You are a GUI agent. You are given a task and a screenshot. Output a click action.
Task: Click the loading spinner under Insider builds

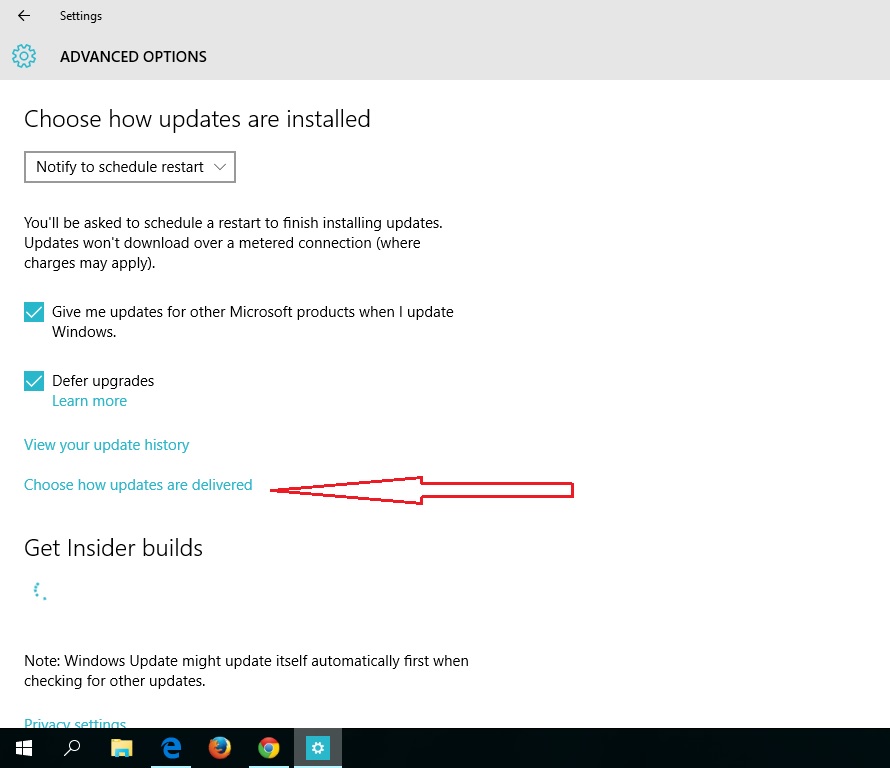38,591
